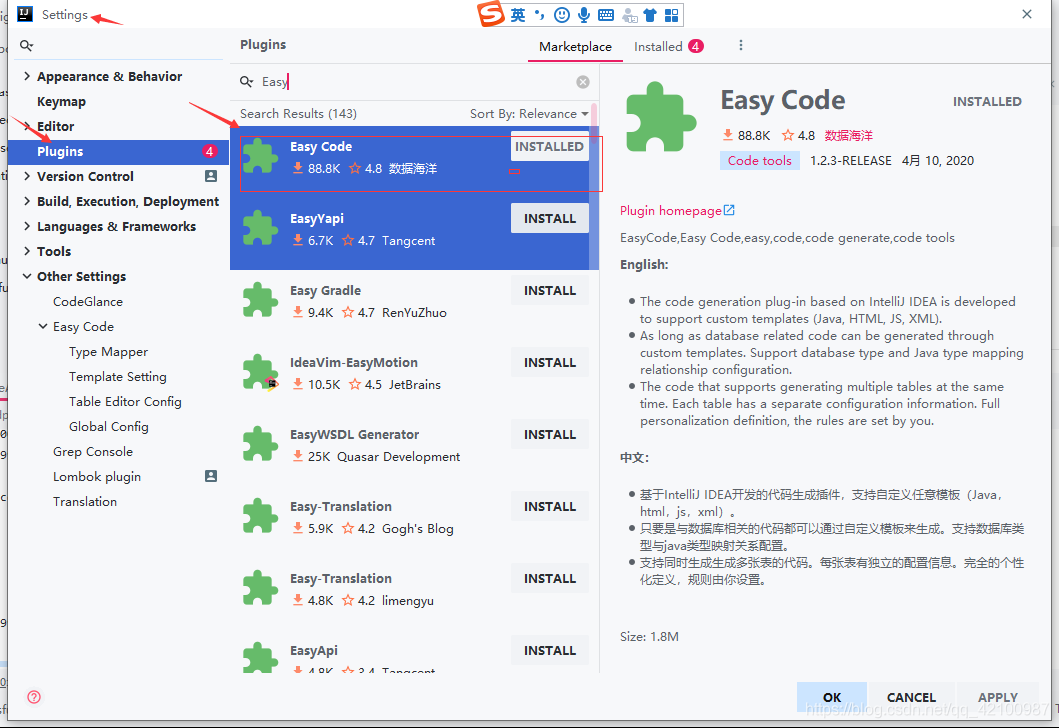Screen dimensions: 1059x728
Task: Click the 数据海洋 vendor link in details
Action: click(x=848, y=135)
